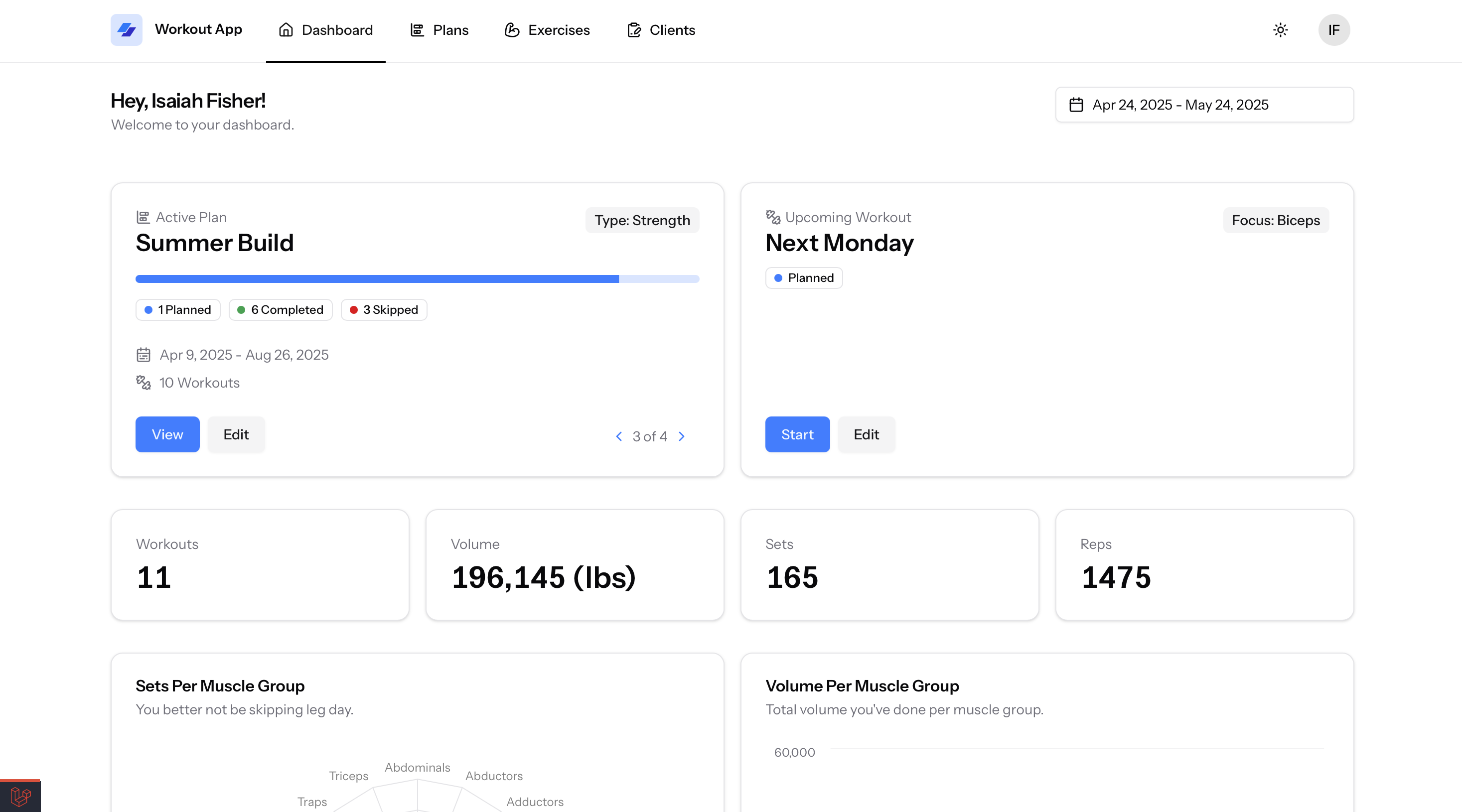Click the Abdominals radar chart label

(417, 767)
